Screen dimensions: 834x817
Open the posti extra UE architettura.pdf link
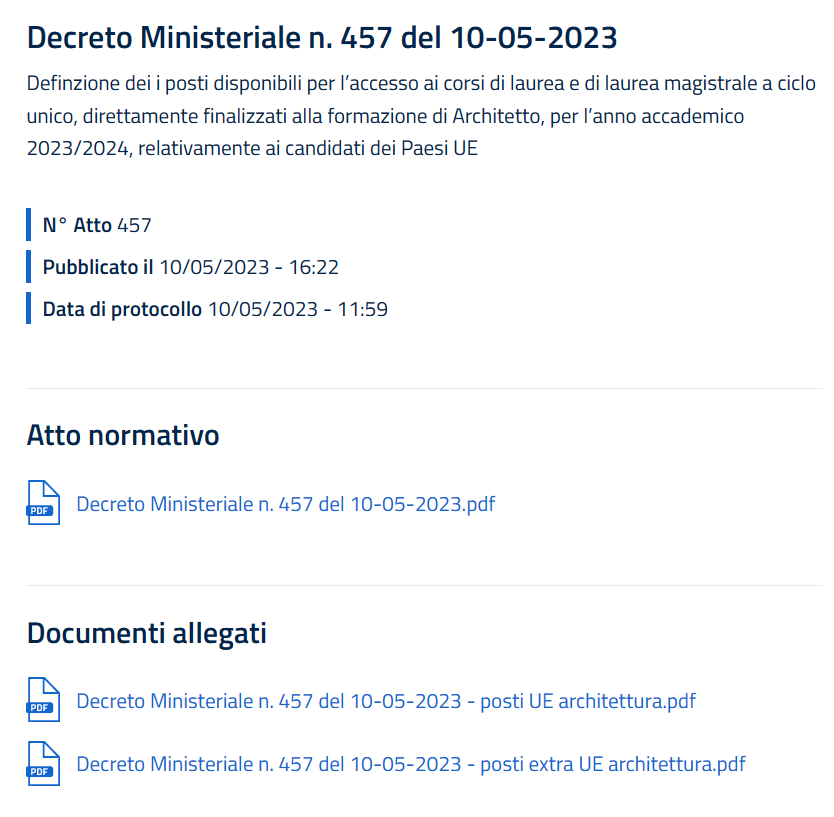pos(411,764)
